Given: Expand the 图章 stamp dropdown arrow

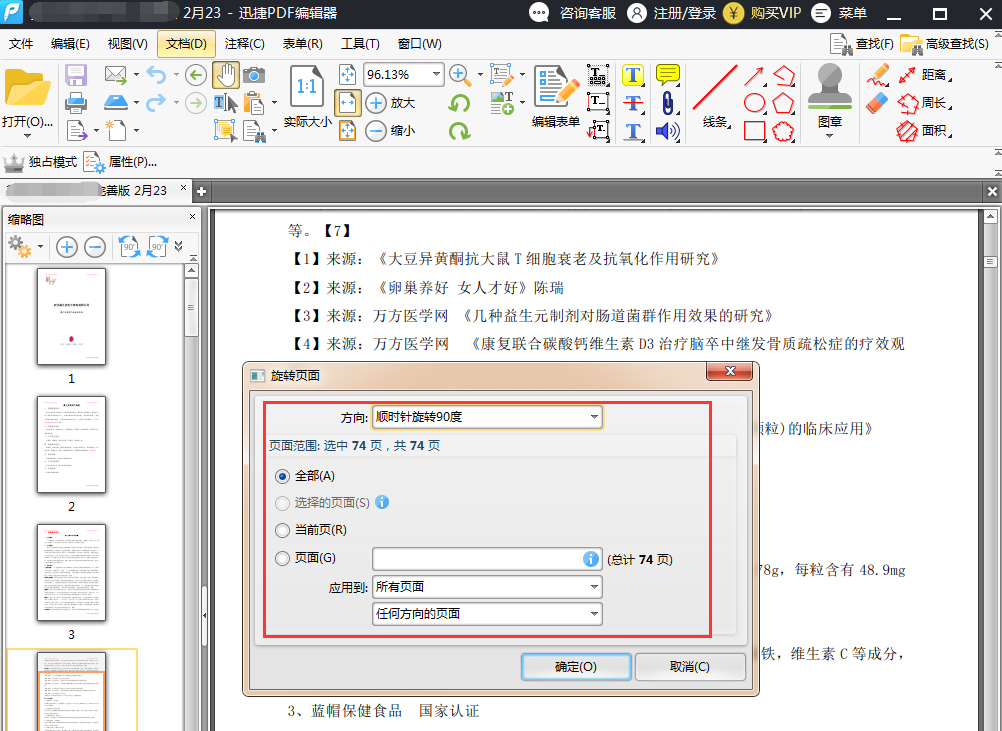Looking at the screenshot, I should [x=829, y=135].
